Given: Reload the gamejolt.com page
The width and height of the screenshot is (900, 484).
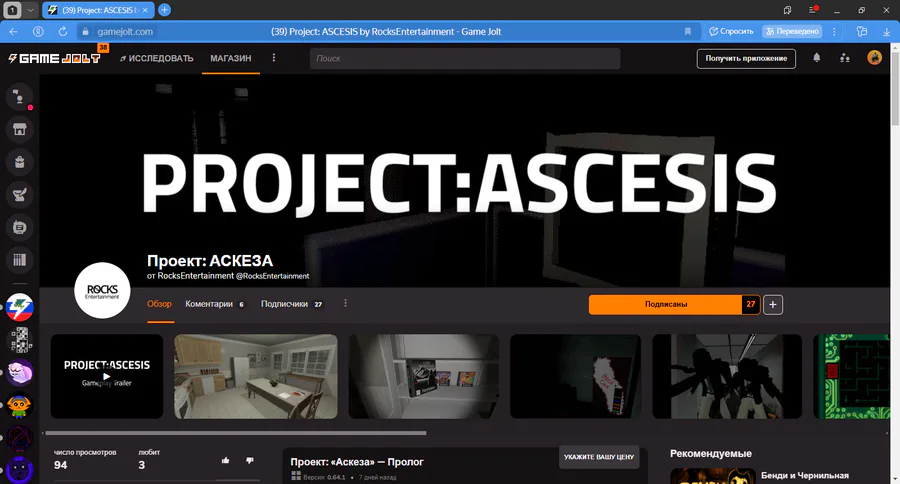Looking at the screenshot, I should pyautogui.click(x=63, y=32).
